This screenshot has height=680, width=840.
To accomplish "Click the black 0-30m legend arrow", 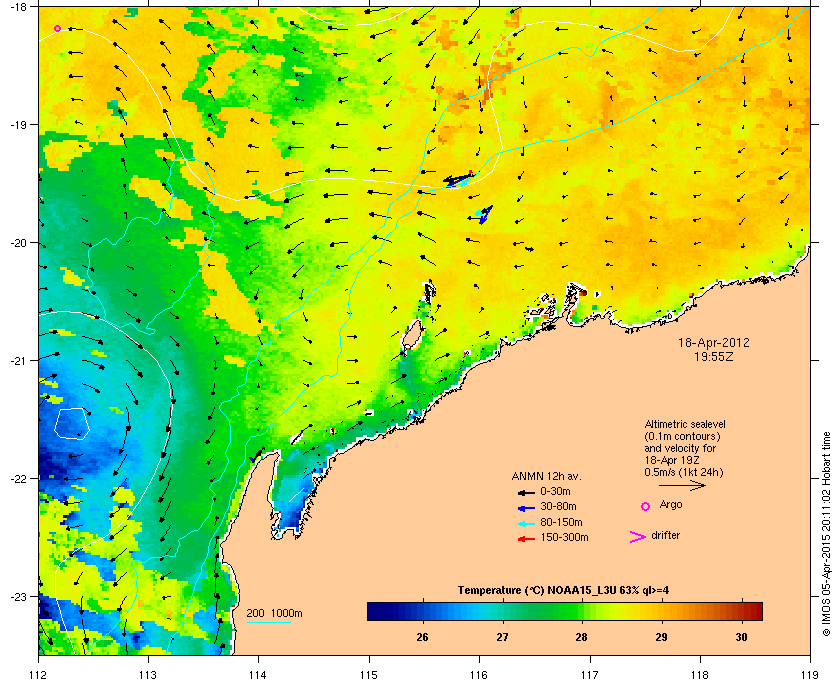I will [x=526, y=492].
